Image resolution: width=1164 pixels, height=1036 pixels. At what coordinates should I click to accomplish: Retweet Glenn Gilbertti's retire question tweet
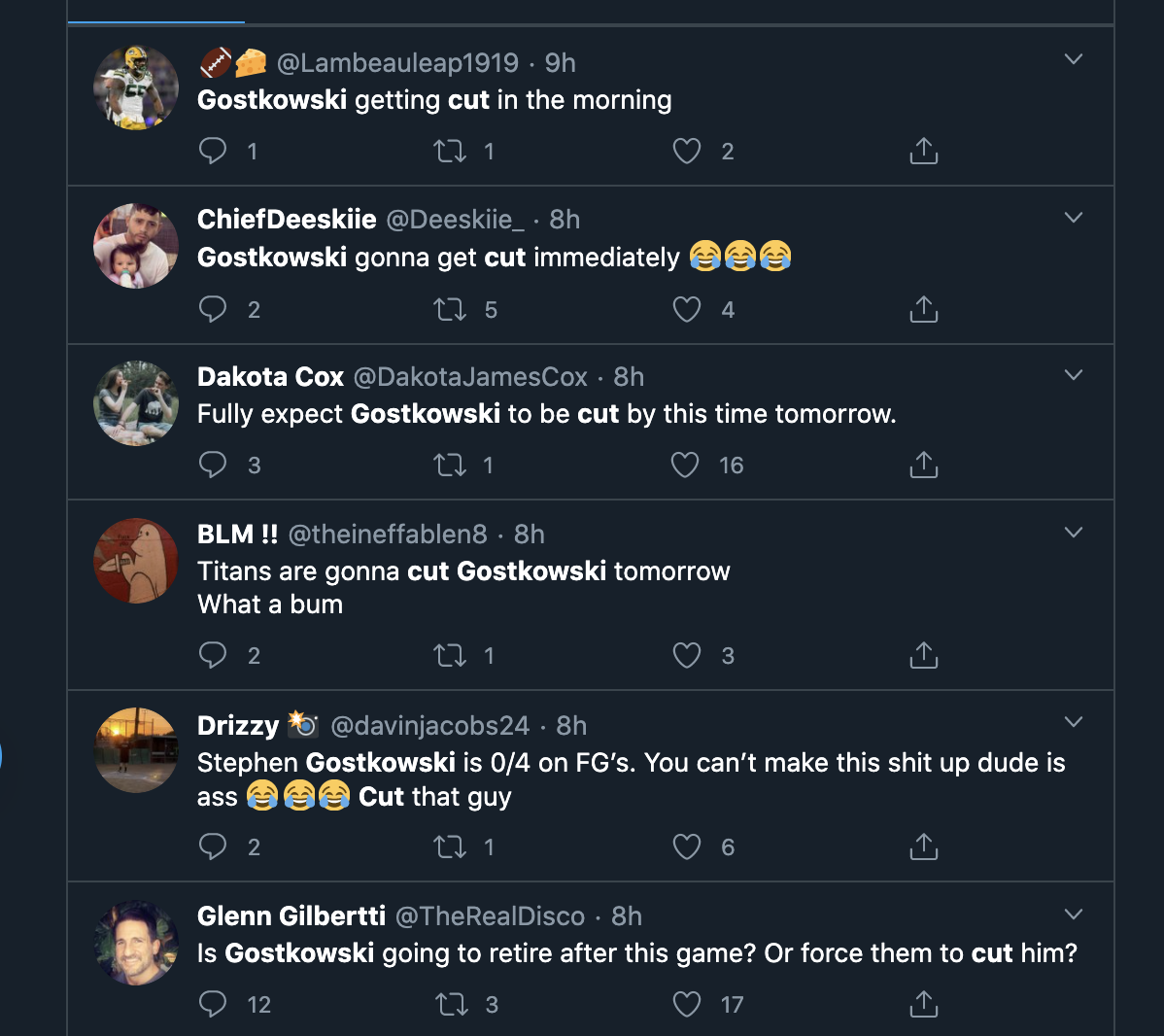pyautogui.click(x=450, y=1004)
